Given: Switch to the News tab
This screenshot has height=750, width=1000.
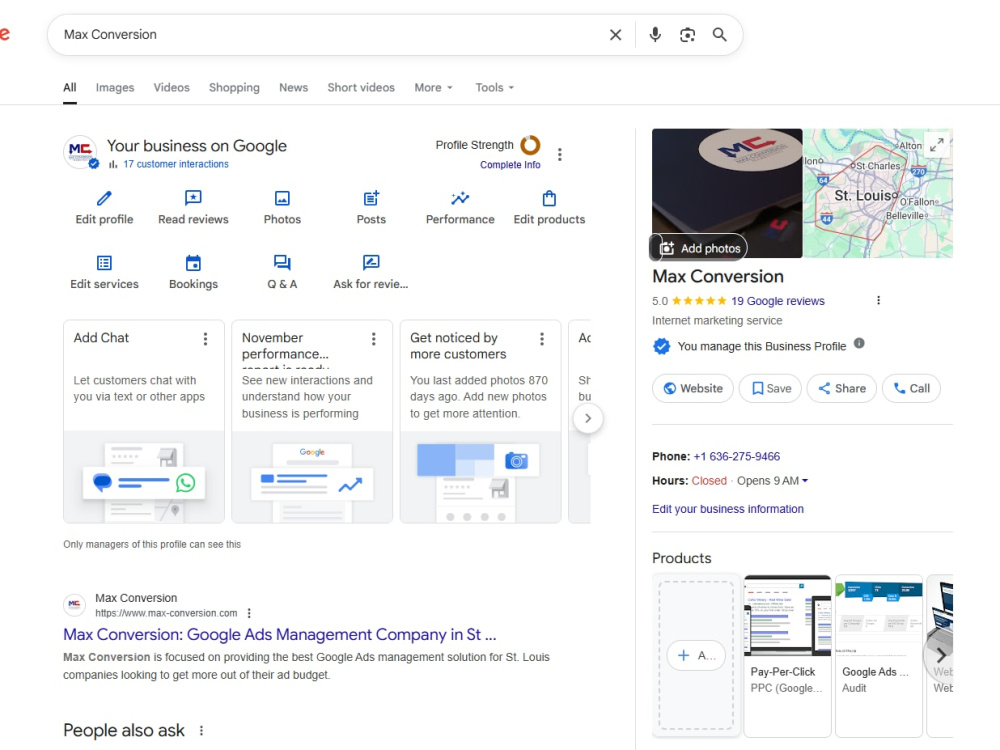Looking at the screenshot, I should 293,87.
